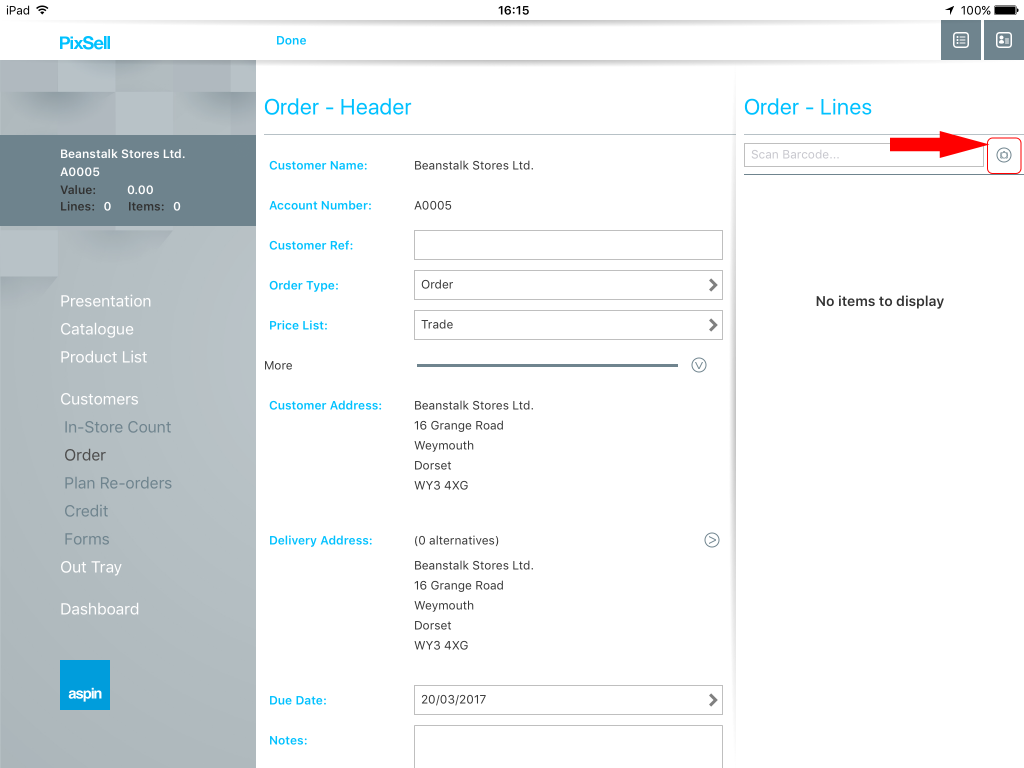Tap the Delivery Address label
This screenshot has height=768, width=1024.
pyautogui.click(x=321, y=541)
